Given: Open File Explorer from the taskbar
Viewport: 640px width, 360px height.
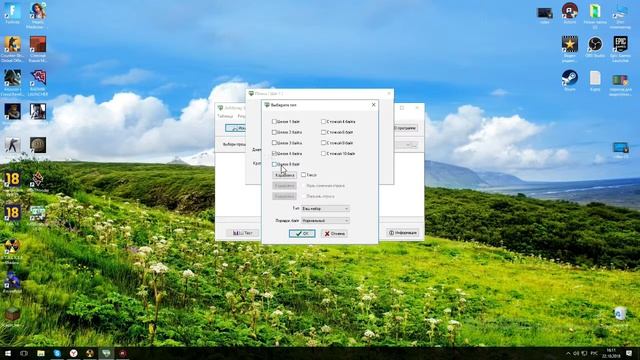Looking at the screenshot, I should [41, 353].
